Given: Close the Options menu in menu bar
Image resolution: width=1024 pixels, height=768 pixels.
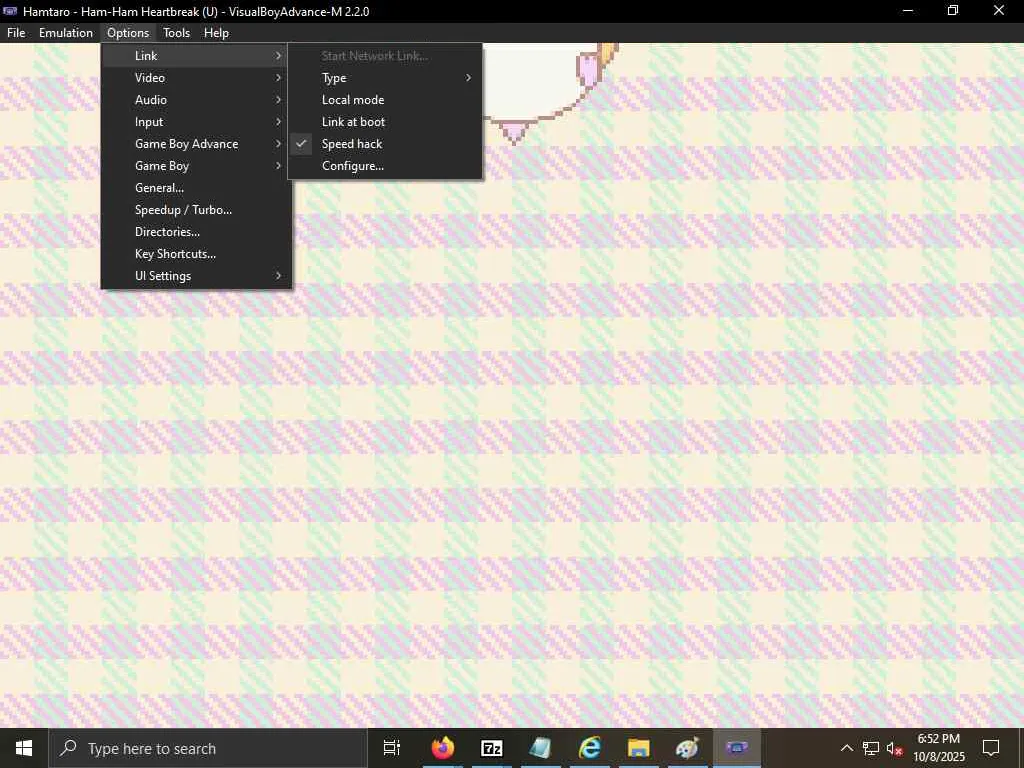Looking at the screenshot, I should coord(128,33).
